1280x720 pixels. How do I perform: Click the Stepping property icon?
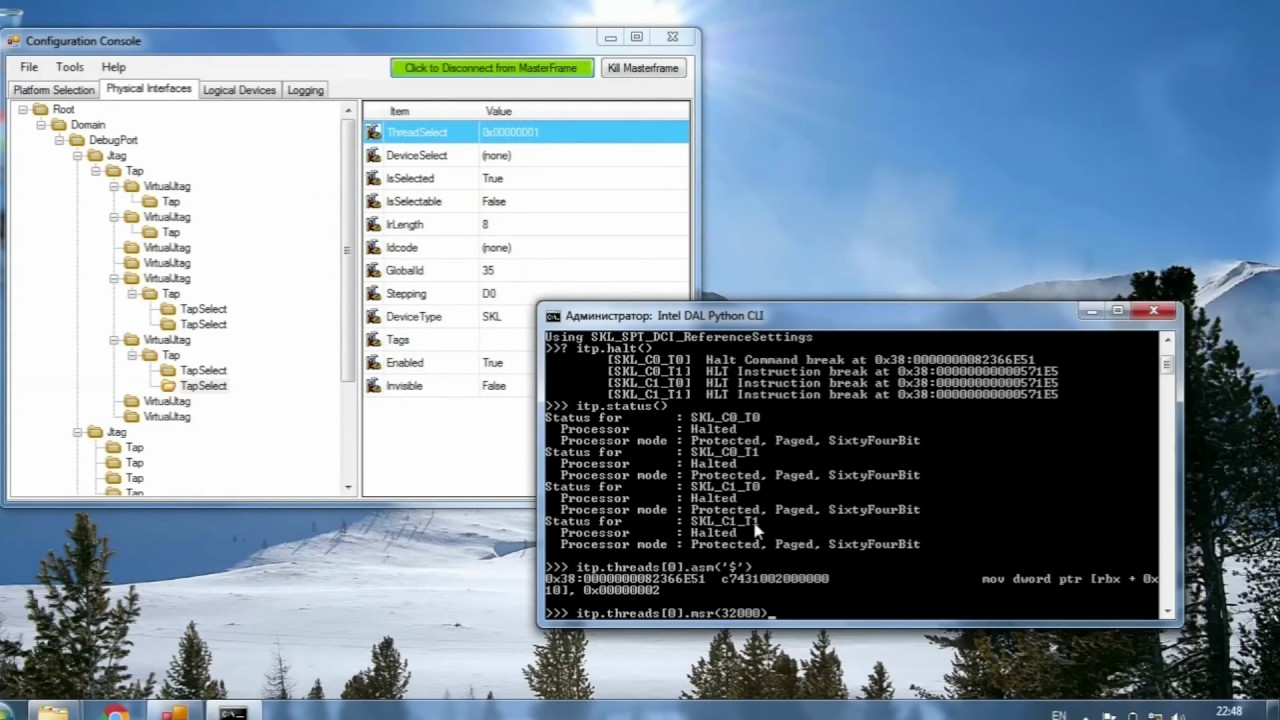click(x=374, y=293)
